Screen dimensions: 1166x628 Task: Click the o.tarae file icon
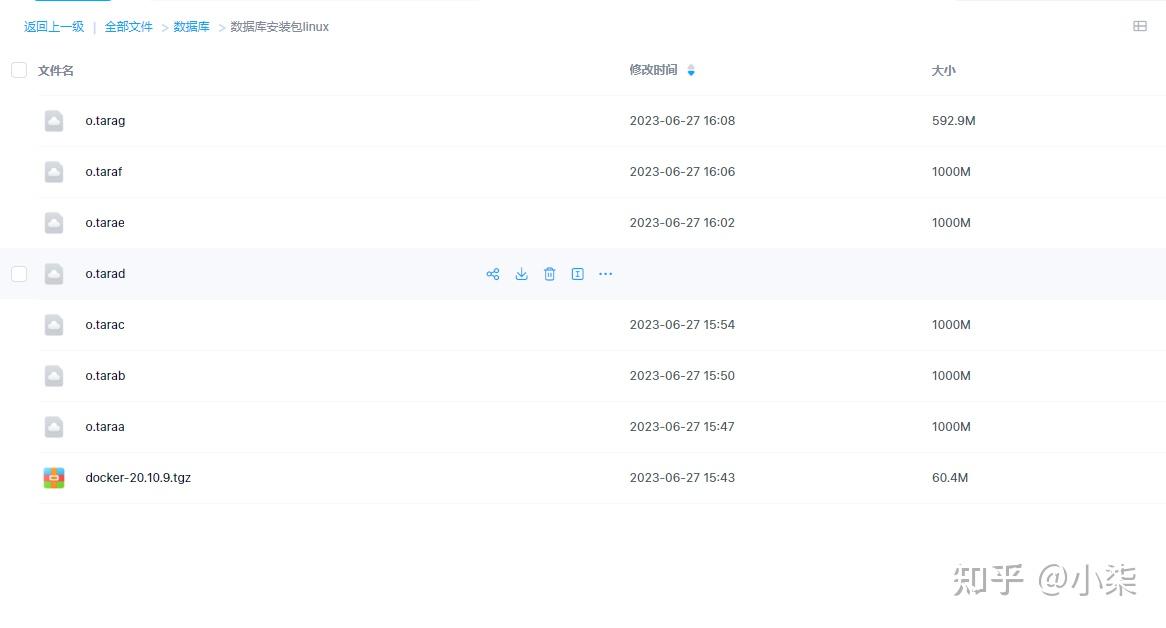point(54,223)
